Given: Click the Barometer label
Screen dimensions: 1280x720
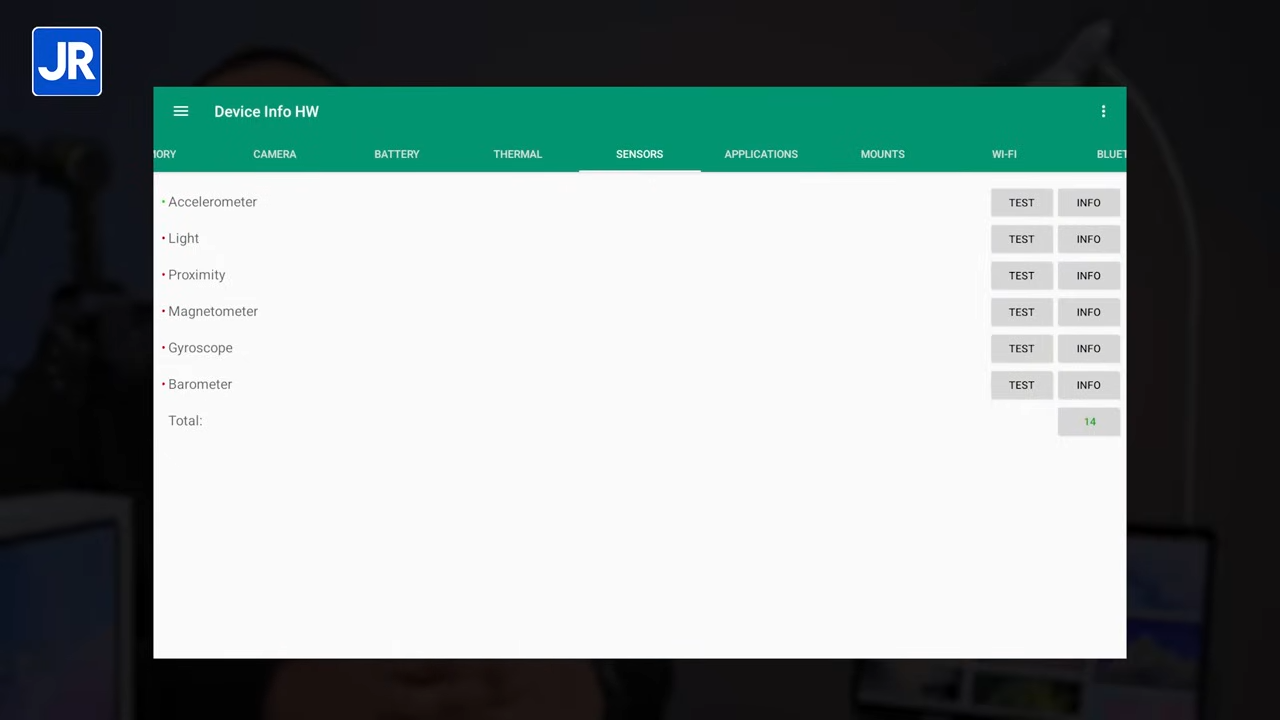Looking at the screenshot, I should click(x=200, y=384).
